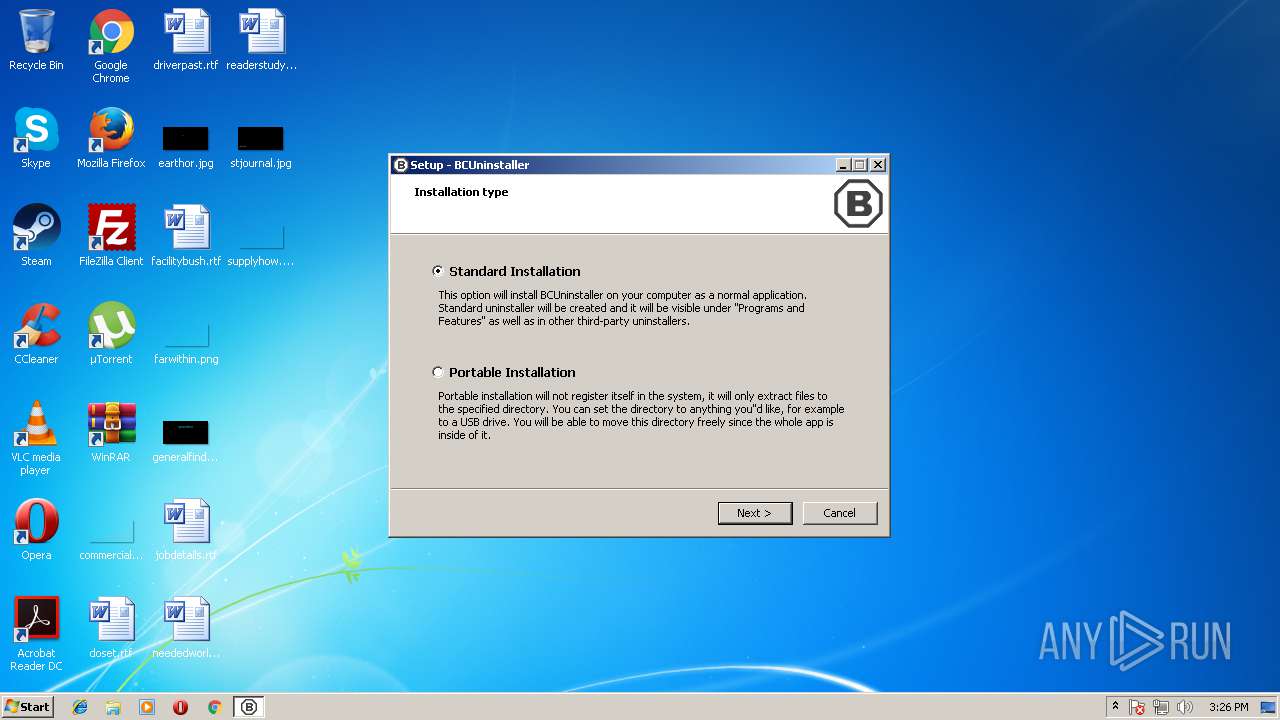The width and height of the screenshot is (1280, 720).
Task: Select FileZilla Client desktop shortcut
Action: coord(111,236)
